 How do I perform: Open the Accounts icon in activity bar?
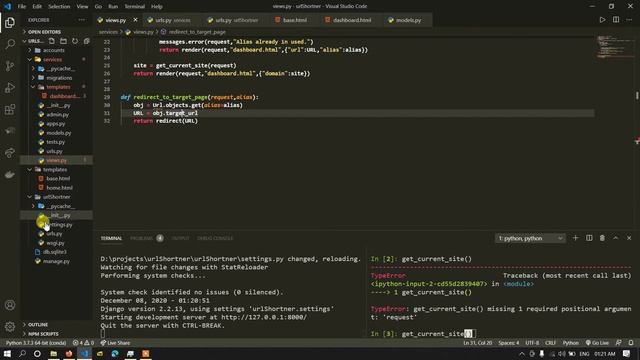point(10,305)
